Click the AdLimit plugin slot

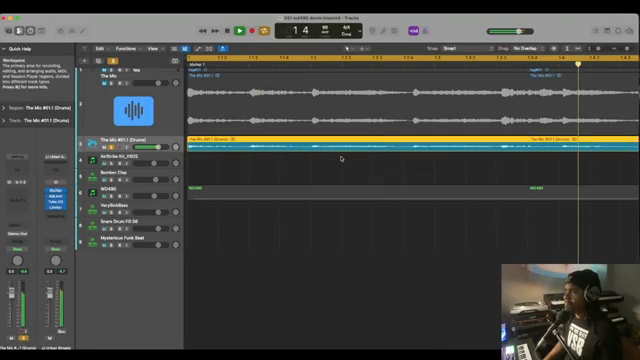click(x=56, y=196)
